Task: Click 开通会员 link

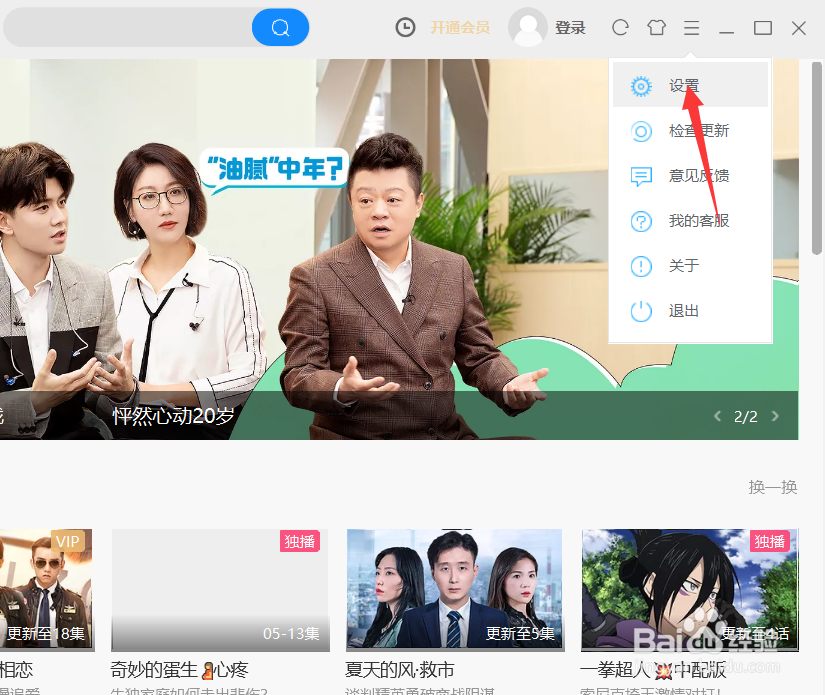Action: 460,27
